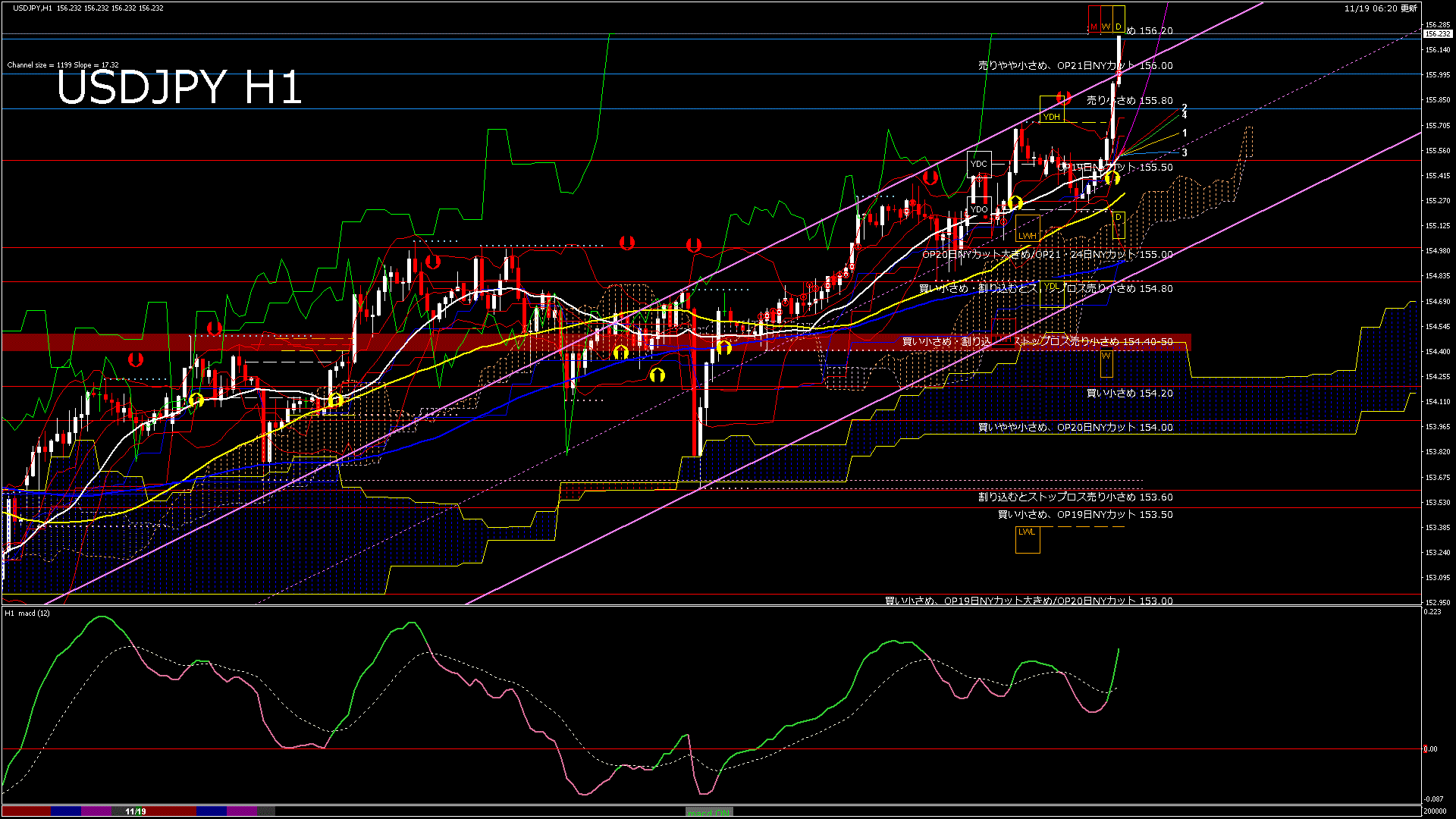The width and height of the screenshot is (1456, 819).
Task: Click the current price tag 156.232
Action: coord(1437,34)
